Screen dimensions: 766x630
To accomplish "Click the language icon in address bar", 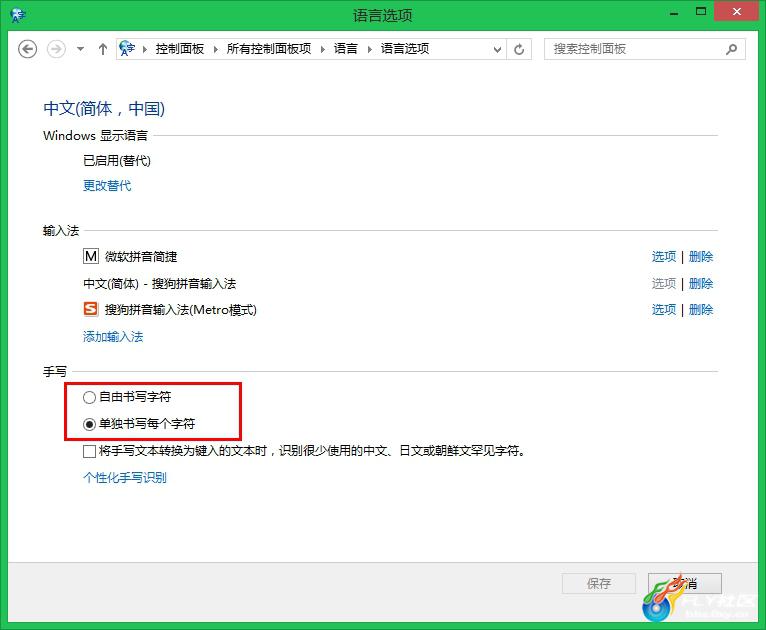I will tap(127, 48).
